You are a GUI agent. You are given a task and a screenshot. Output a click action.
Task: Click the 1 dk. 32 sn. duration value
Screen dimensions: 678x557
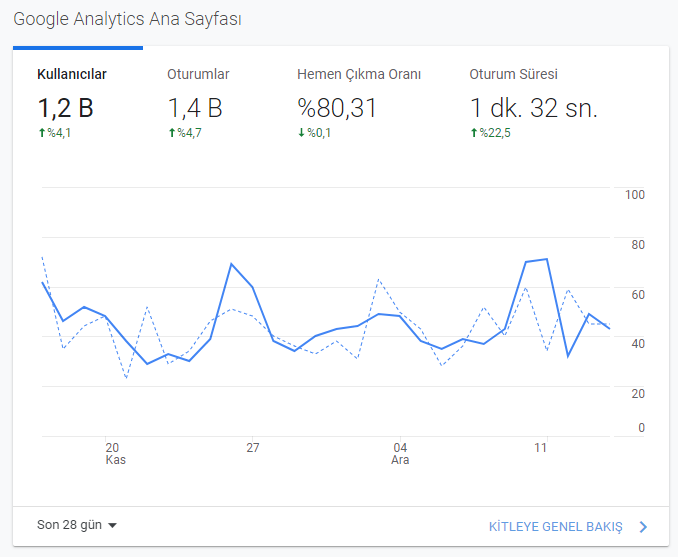(x=534, y=108)
